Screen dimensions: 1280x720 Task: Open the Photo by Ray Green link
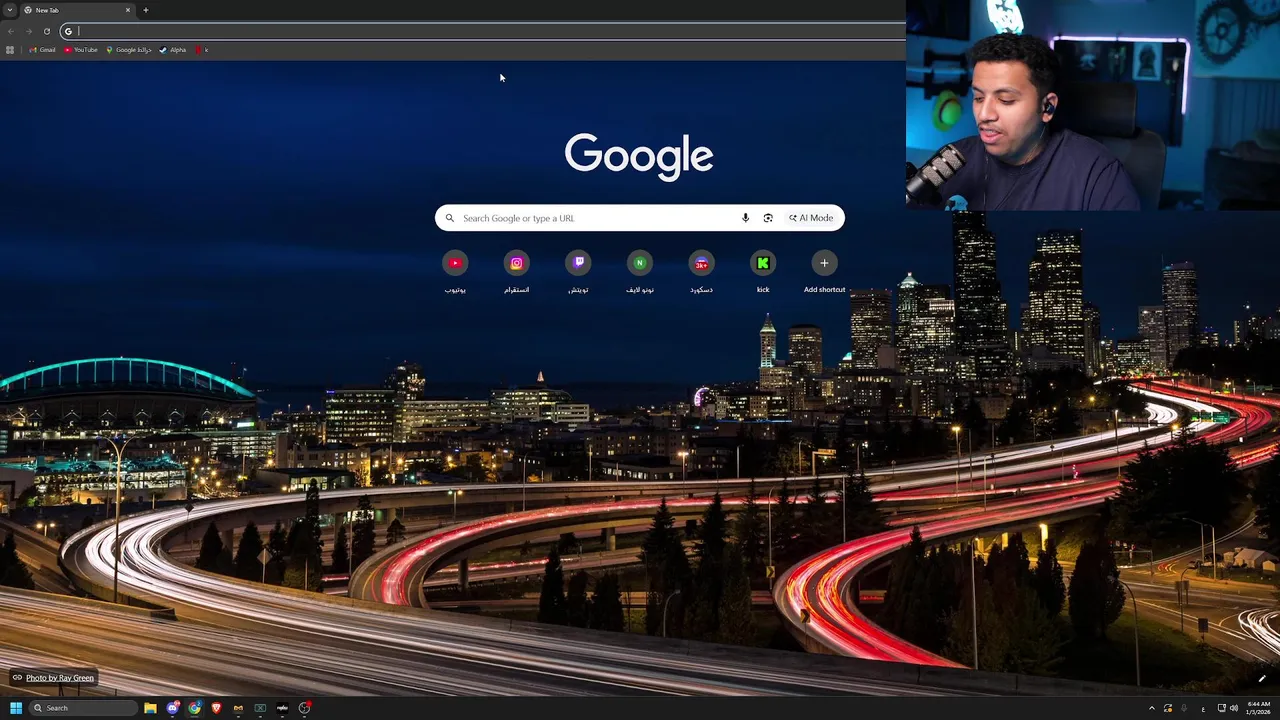60,678
